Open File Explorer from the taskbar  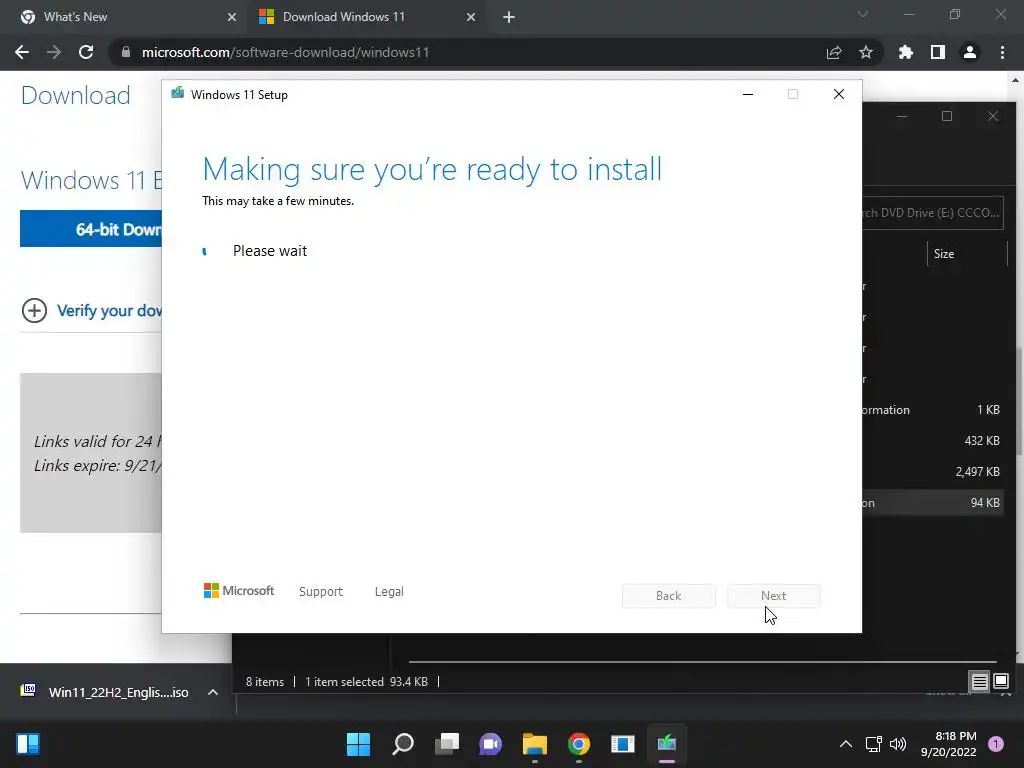click(x=534, y=744)
